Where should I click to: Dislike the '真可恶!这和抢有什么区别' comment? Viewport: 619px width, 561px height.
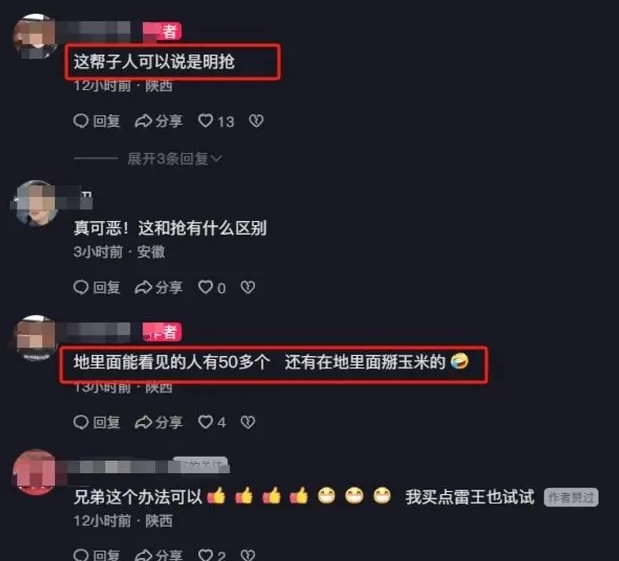[248, 287]
